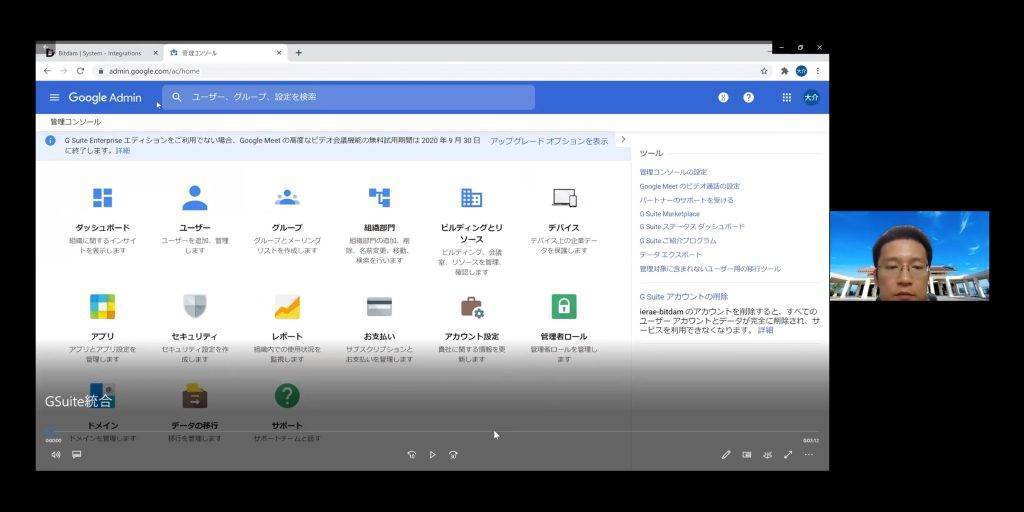Play the video
Viewport: 1024px width, 512px height.
point(432,455)
